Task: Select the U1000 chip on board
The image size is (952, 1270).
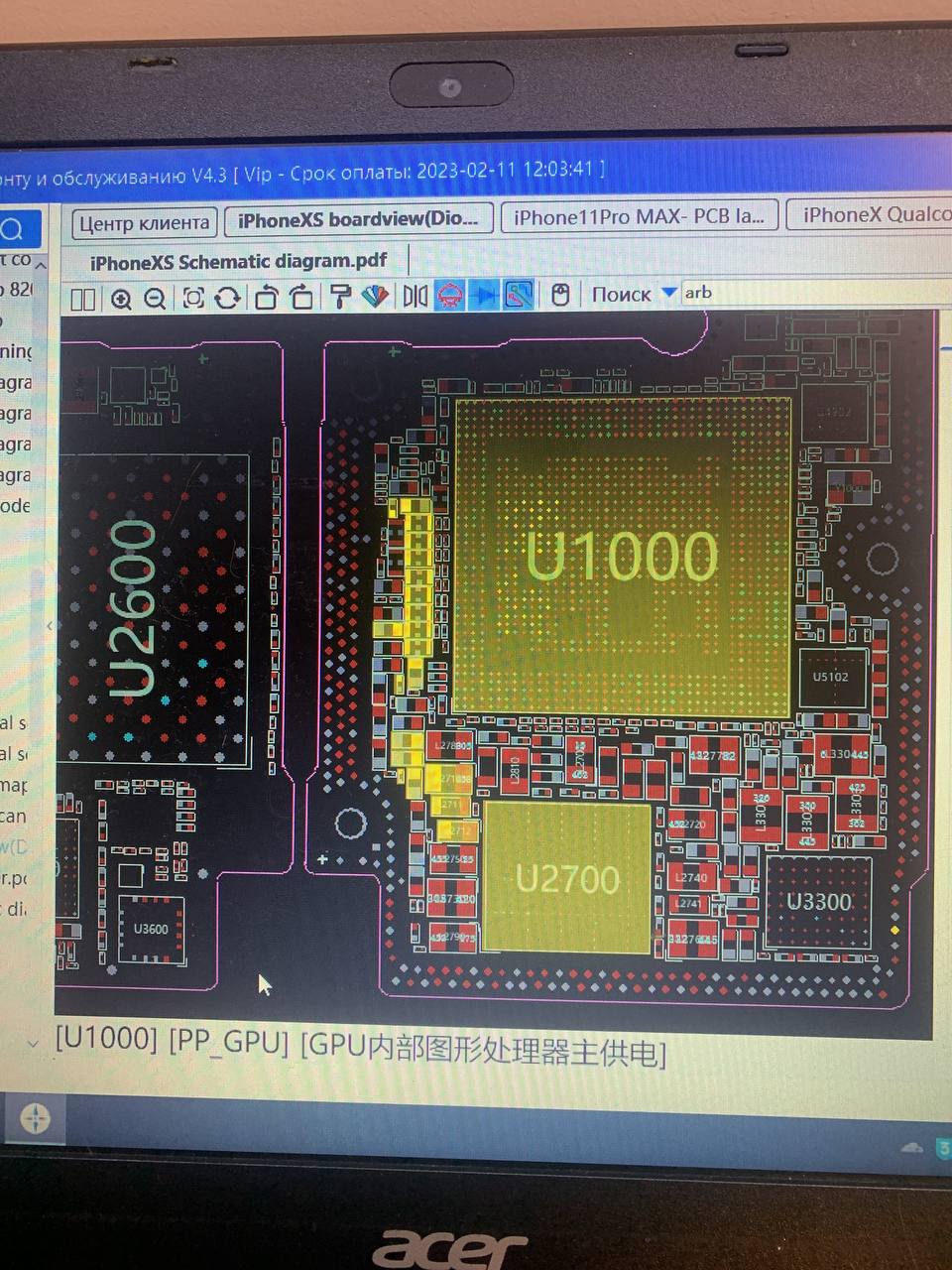Action: coord(623,556)
